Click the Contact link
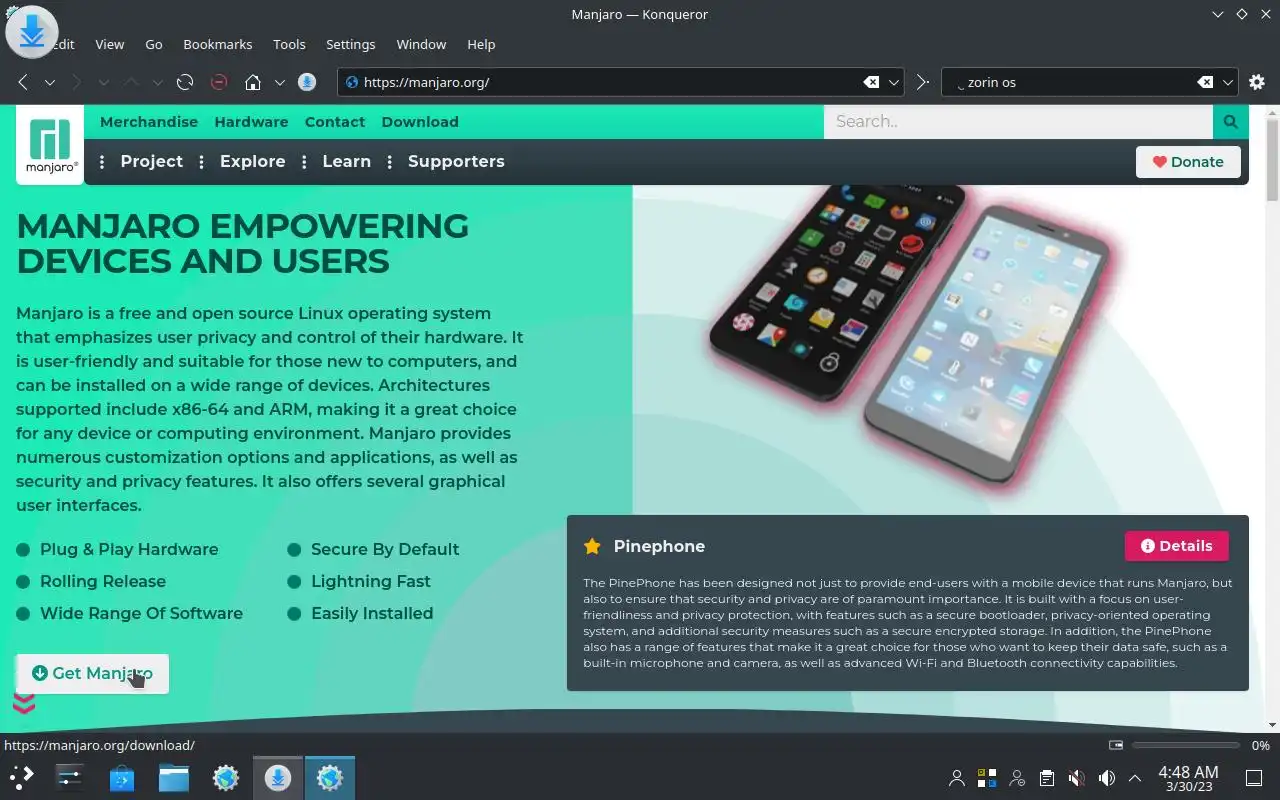Screen dimensions: 1280x800 tap(335, 122)
